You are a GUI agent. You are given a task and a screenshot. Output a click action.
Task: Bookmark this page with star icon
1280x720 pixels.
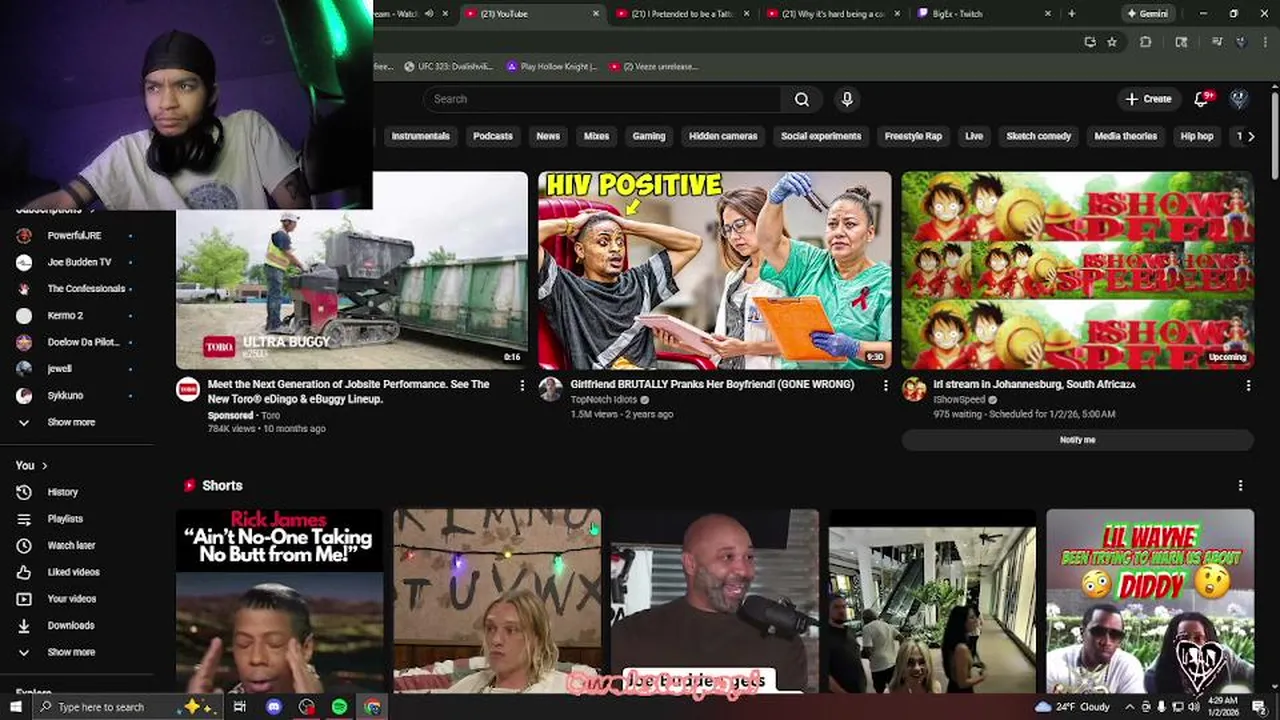point(1112,42)
